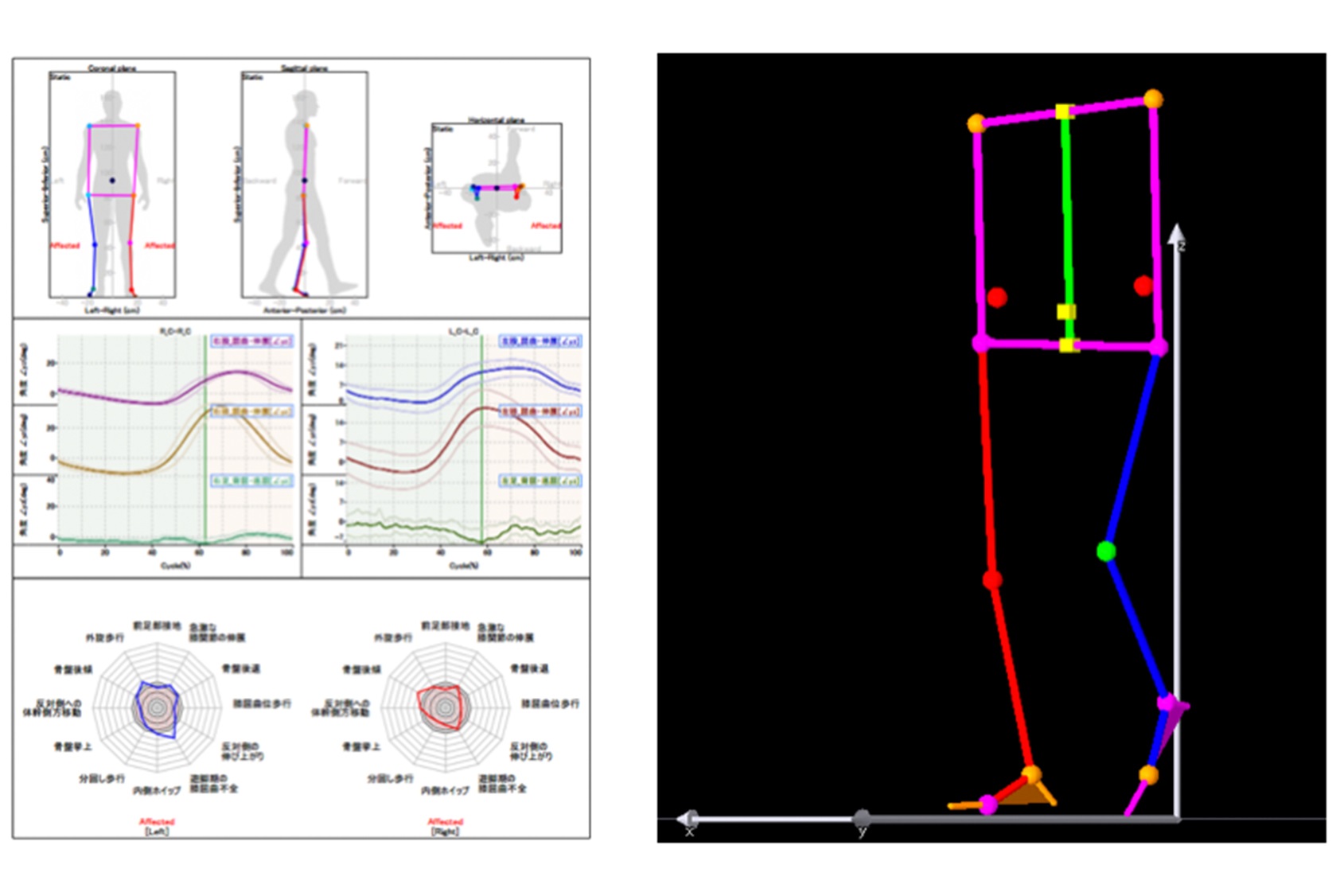Click the 'Cycle(%)' axis label under L_C chart
1344x896 pixels.
click(x=464, y=565)
